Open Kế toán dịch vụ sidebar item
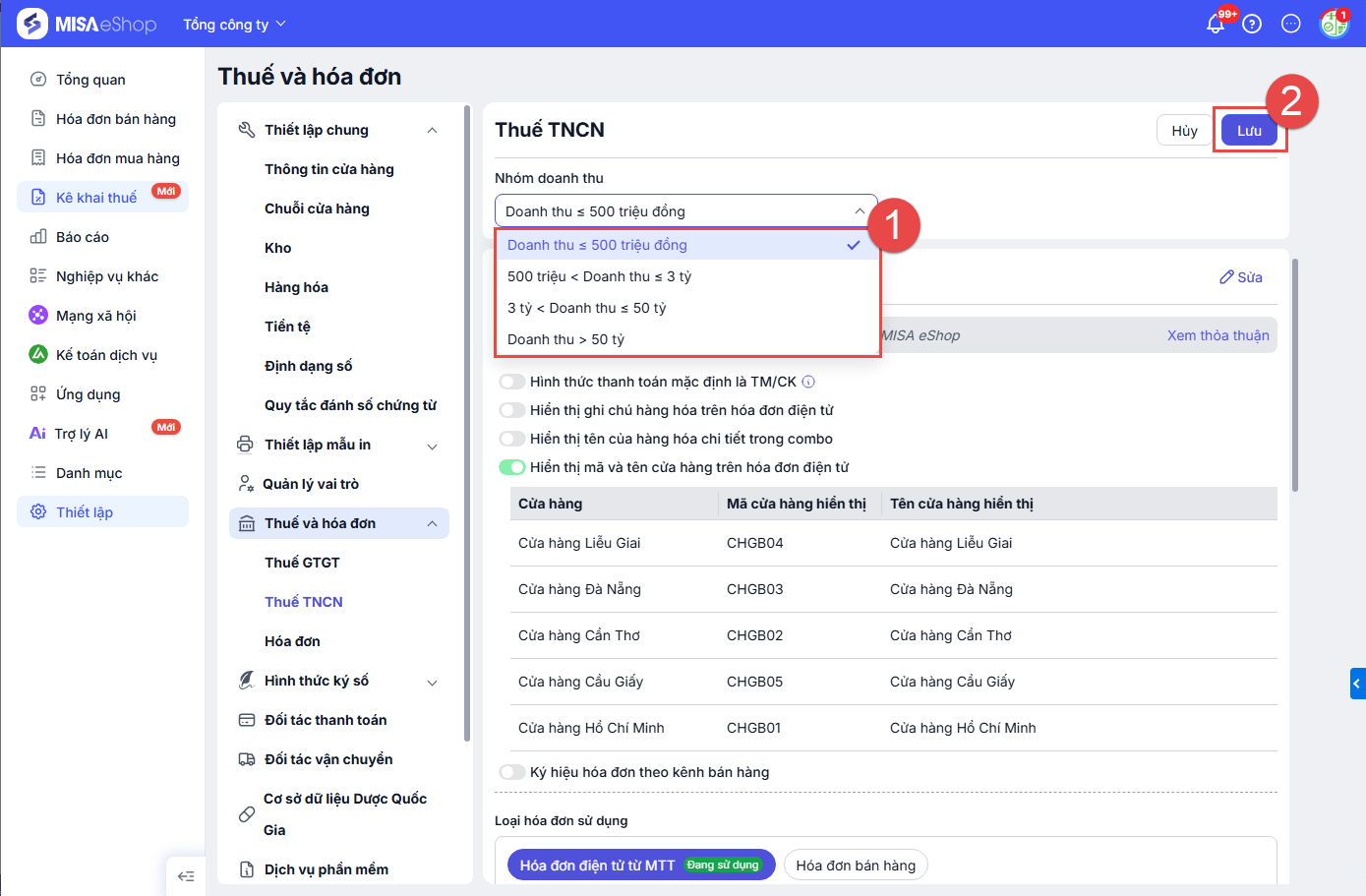 pos(102,355)
